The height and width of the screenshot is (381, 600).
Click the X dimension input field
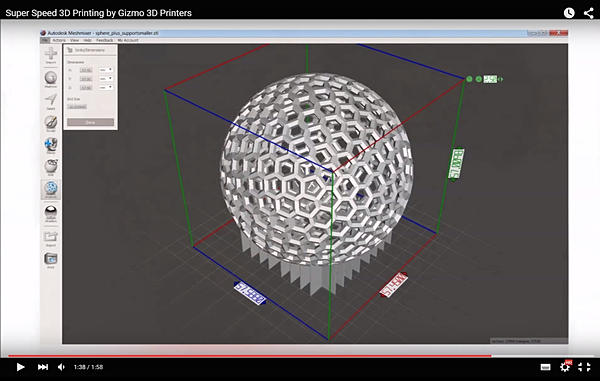(x=86, y=70)
